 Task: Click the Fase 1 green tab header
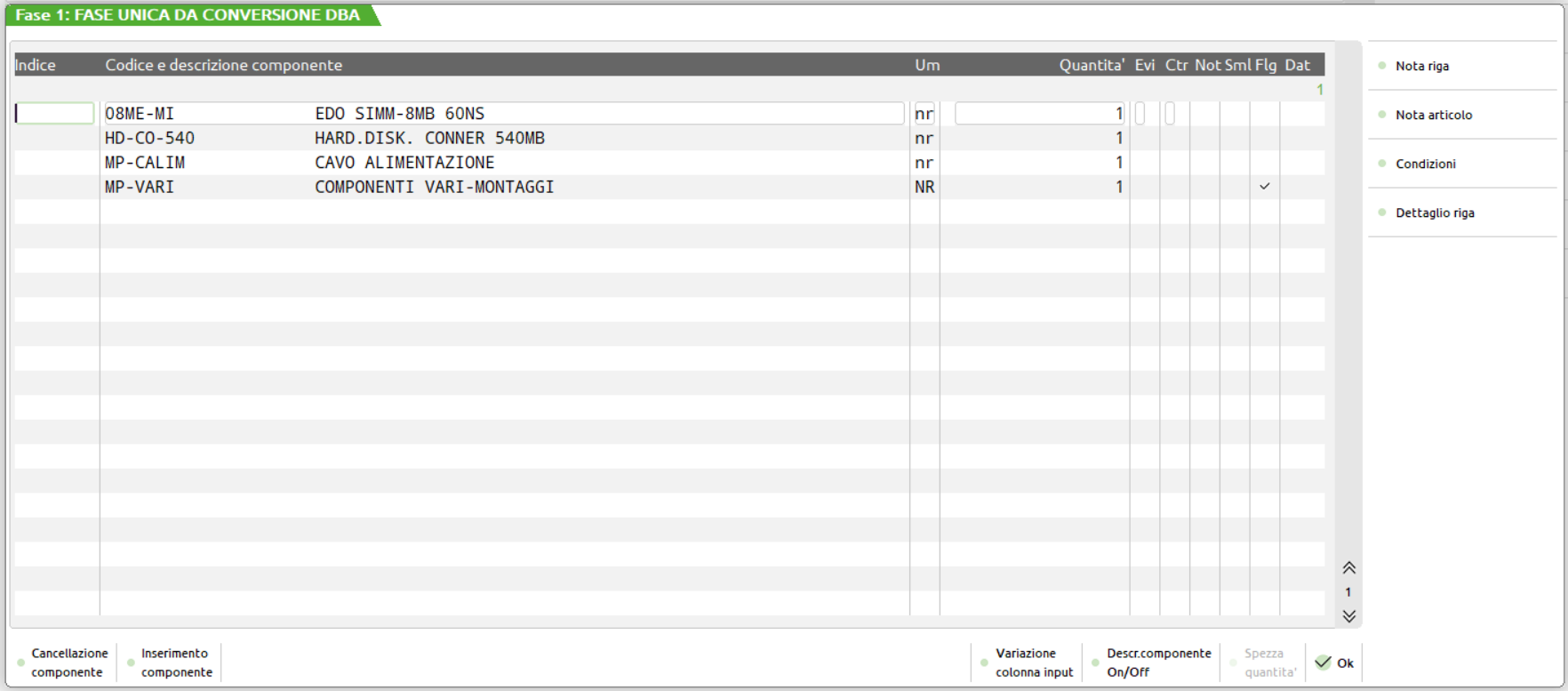188,15
